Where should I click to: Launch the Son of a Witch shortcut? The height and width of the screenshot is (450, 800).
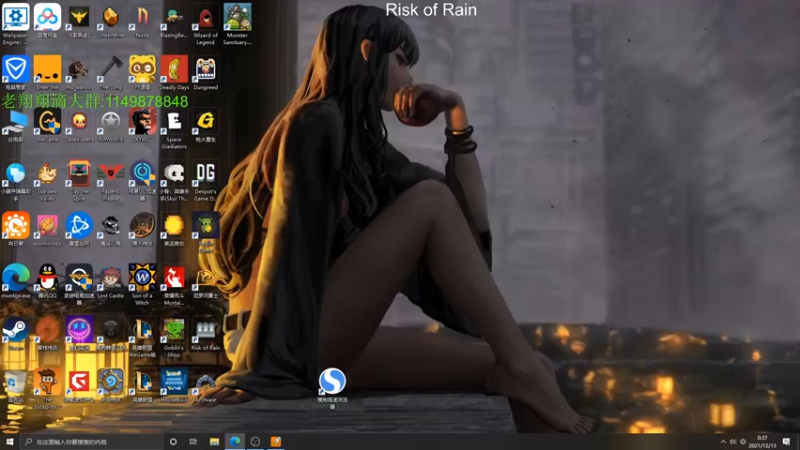point(142,285)
